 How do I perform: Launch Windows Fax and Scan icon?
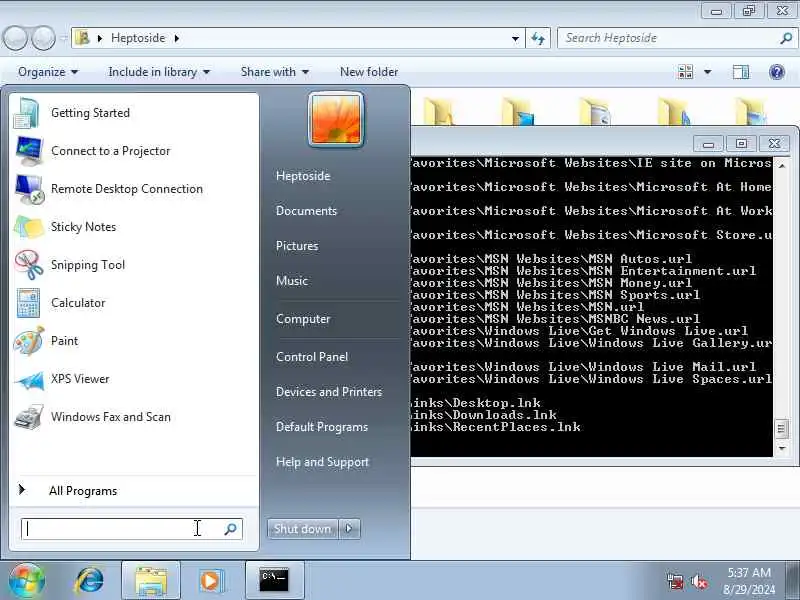coord(29,417)
